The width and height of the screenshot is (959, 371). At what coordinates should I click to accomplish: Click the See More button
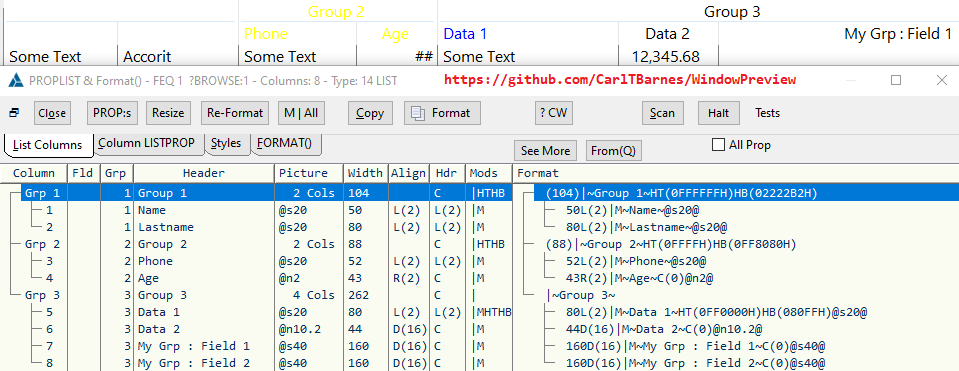[545, 150]
